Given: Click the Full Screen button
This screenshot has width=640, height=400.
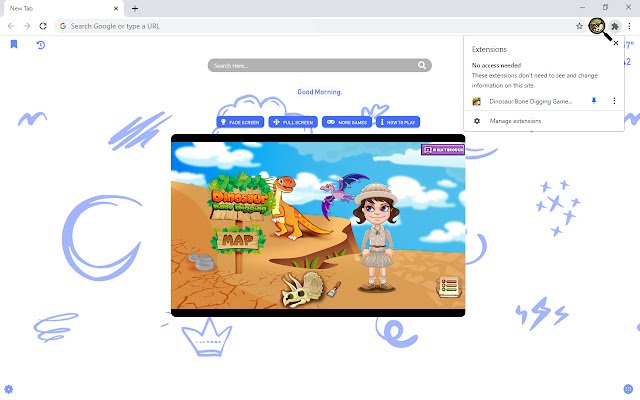Looking at the screenshot, I should pos(293,122).
